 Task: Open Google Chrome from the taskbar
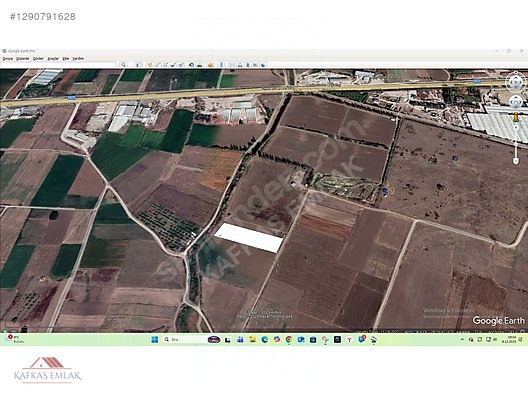pyautogui.click(x=289, y=339)
